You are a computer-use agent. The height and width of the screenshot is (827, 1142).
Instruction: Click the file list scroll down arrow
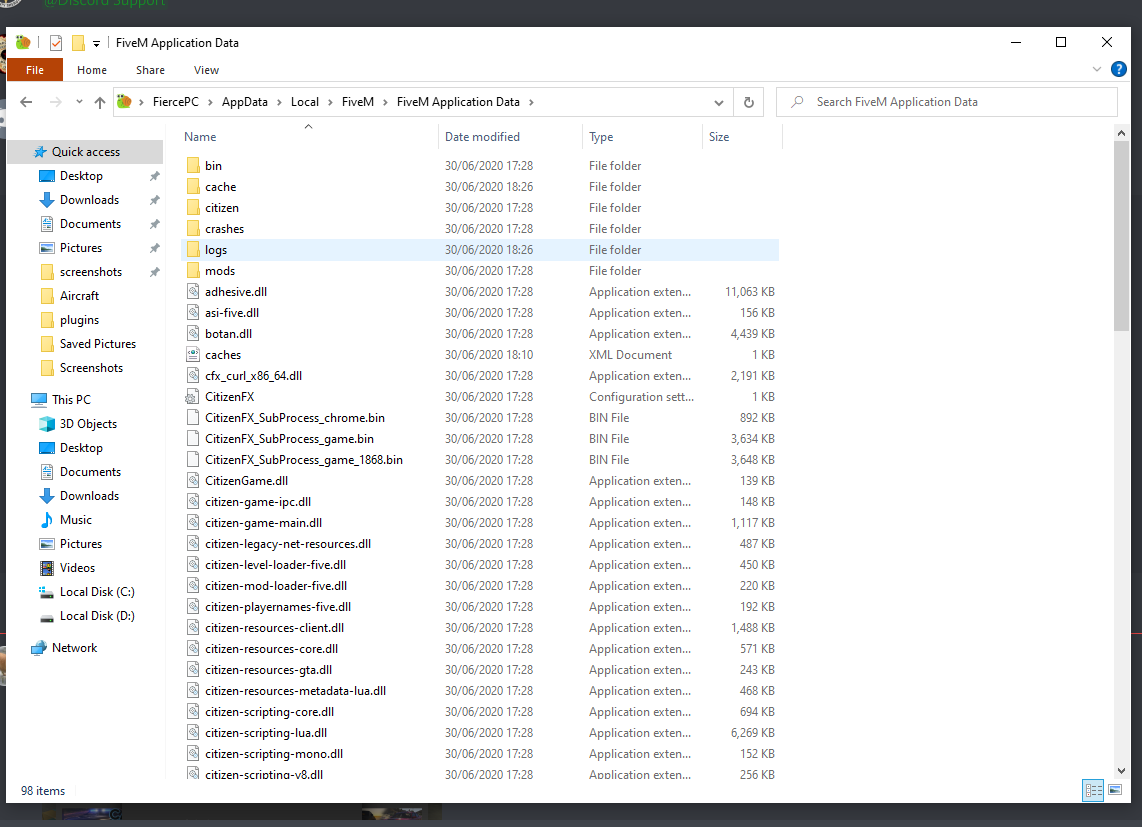1121,770
